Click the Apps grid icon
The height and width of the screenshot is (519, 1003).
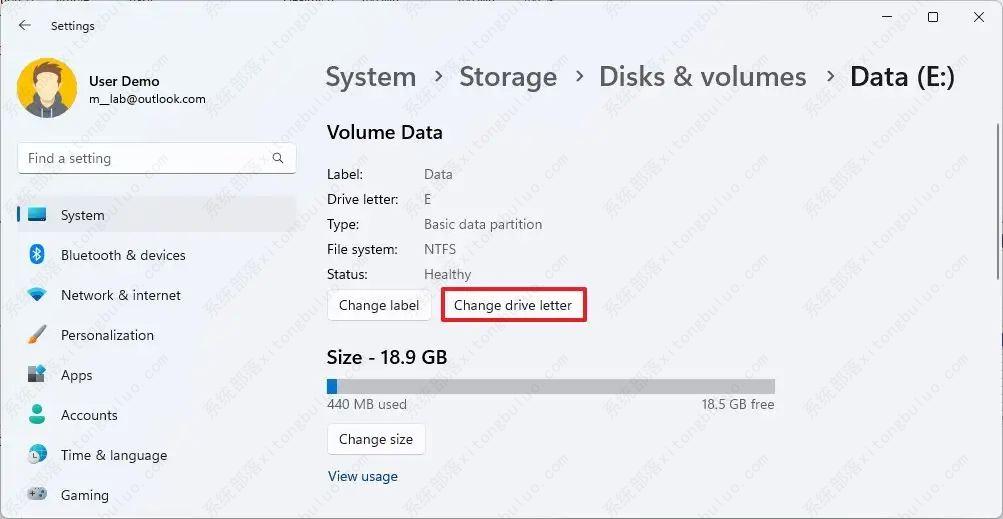click(38, 375)
